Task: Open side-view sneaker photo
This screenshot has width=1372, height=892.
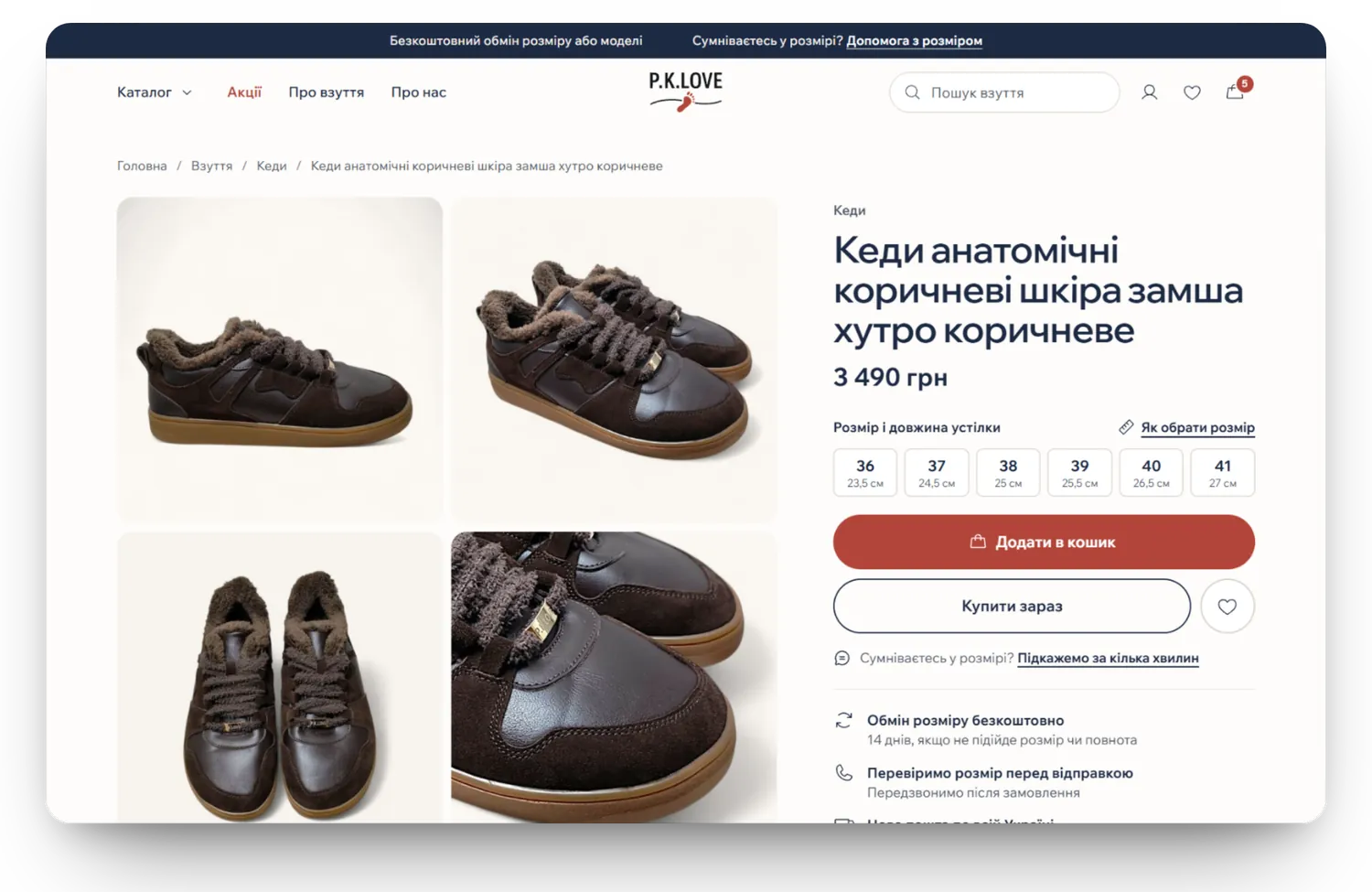Action: pos(280,360)
